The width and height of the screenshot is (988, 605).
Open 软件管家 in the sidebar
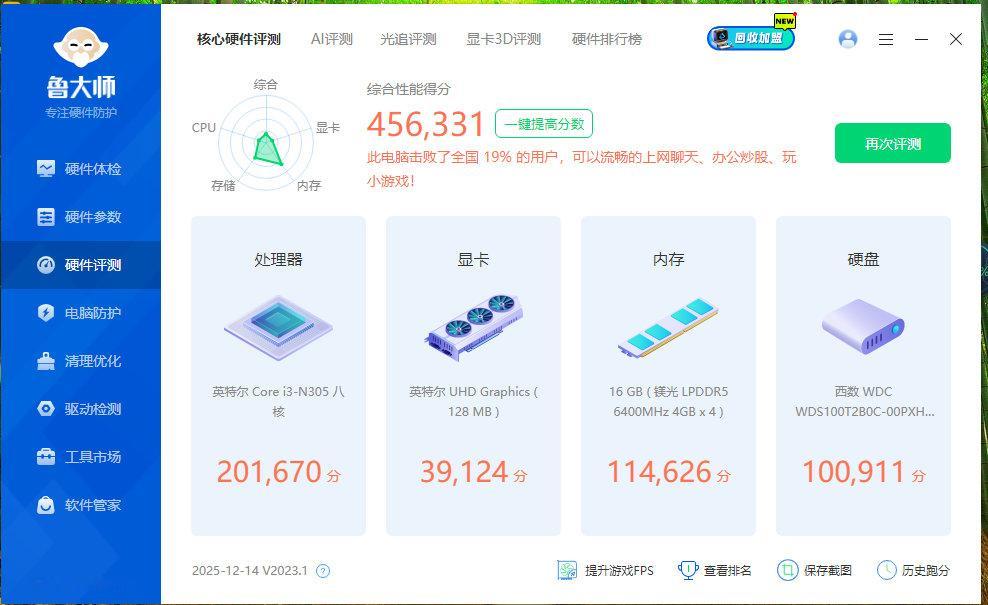click(80, 505)
